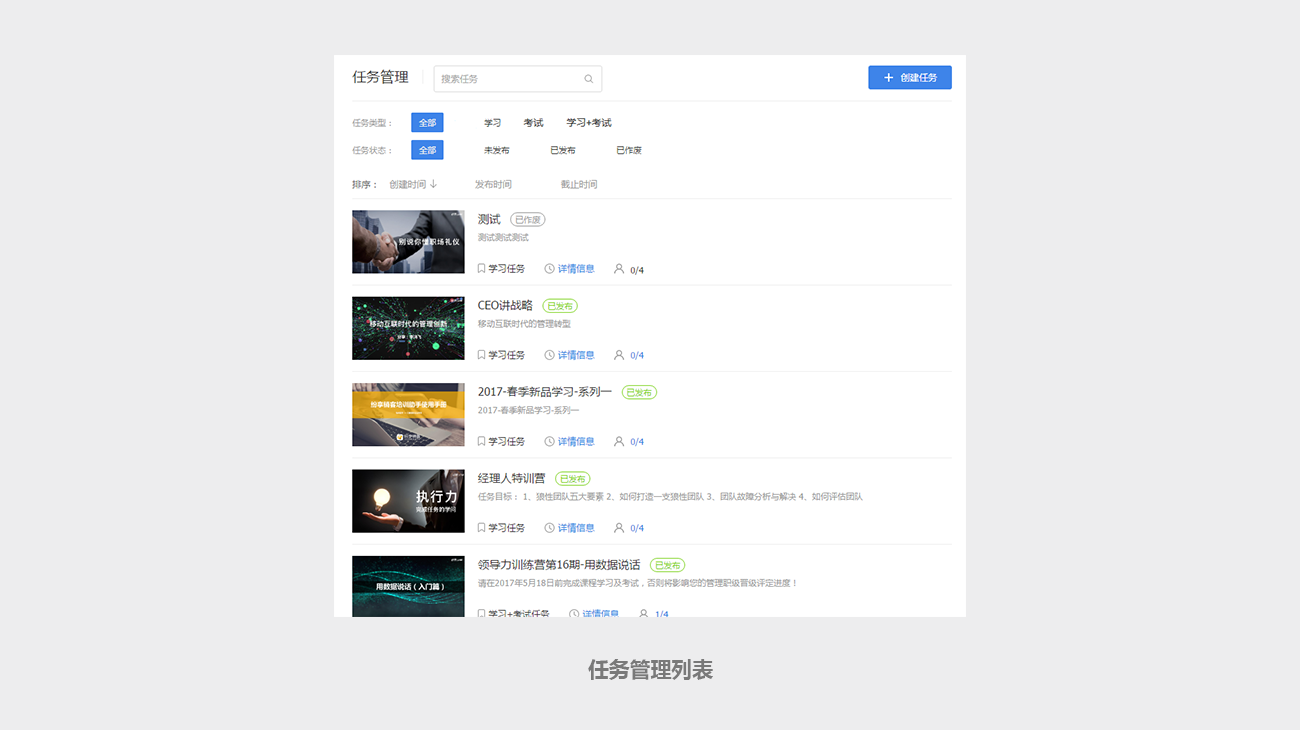Screen dimensions: 1300x730
Task: Click the 用数据说话 task thumbnail
Action: [408, 586]
